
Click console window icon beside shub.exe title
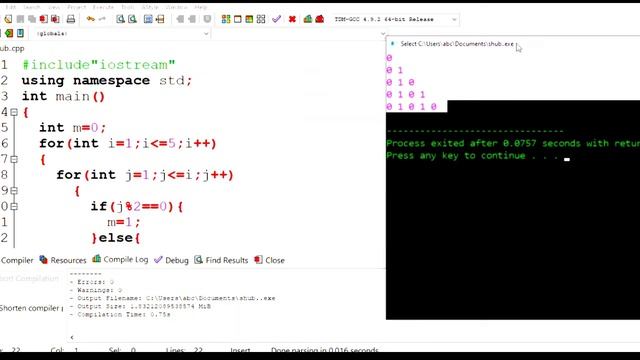coord(392,44)
